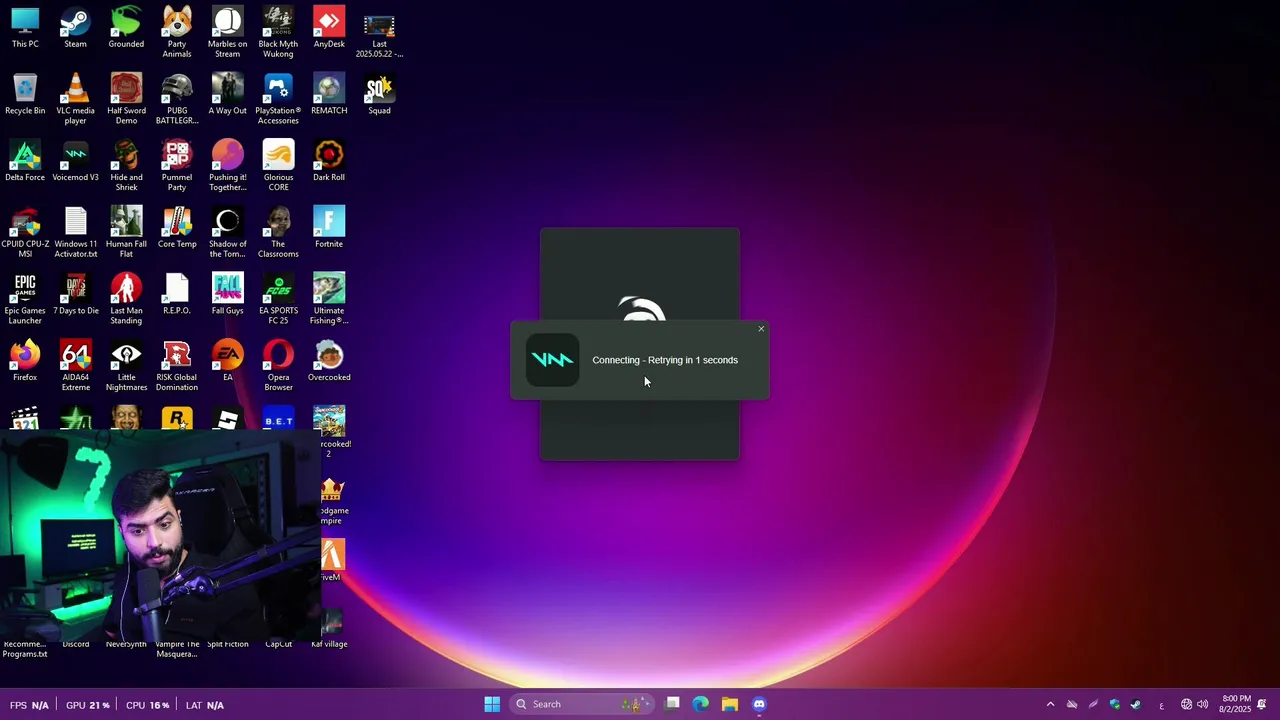Open the Glorious CORE app icon
Screen dimensions: 1280x720
(x=278, y=165)
